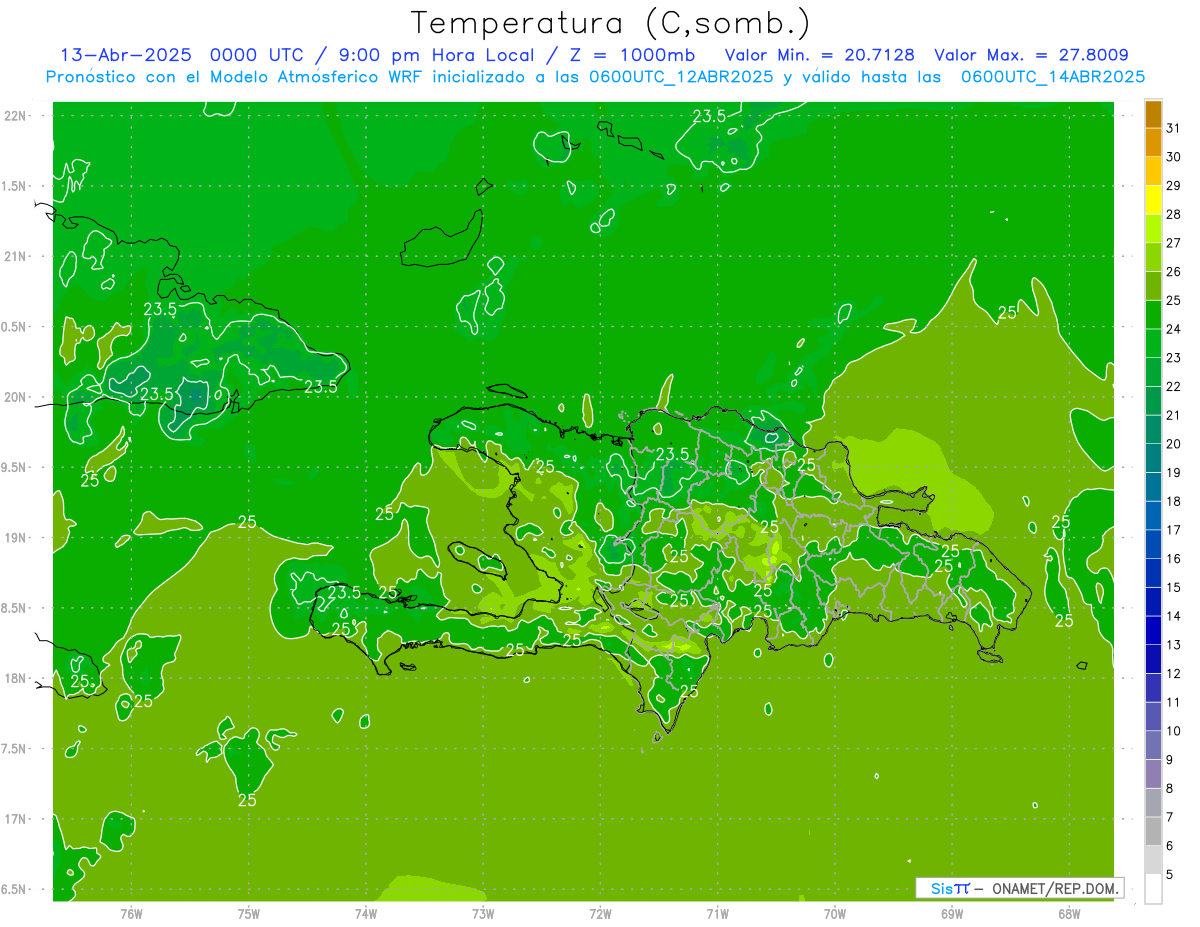The width and height of the screenshot is (1200, 927).
Task: Select the dark blue legend swatch between 12 and 13
Action: point(1153,659)
